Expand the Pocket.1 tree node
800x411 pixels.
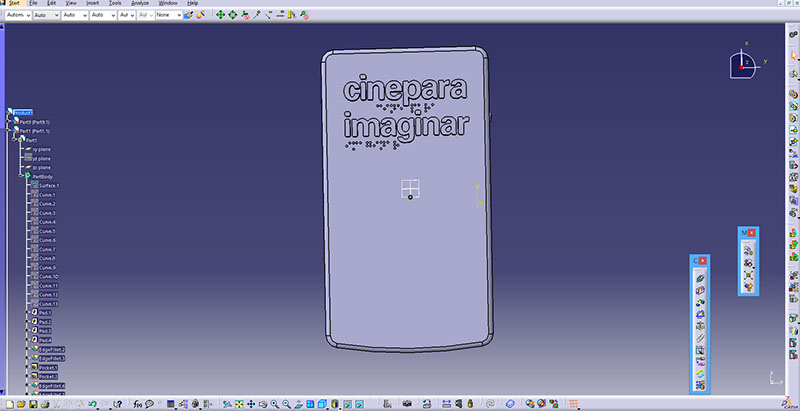coord(27,367)
